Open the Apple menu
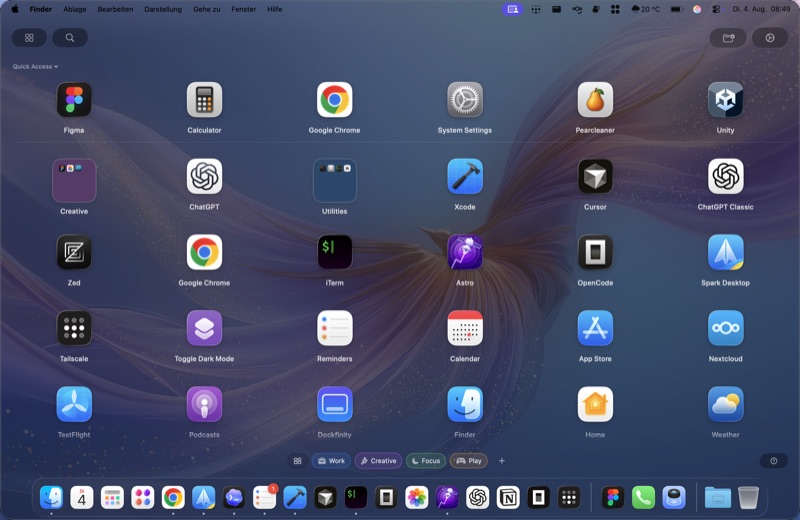The height and width of the screenshot is (520, 800). [x=15, y=9]
